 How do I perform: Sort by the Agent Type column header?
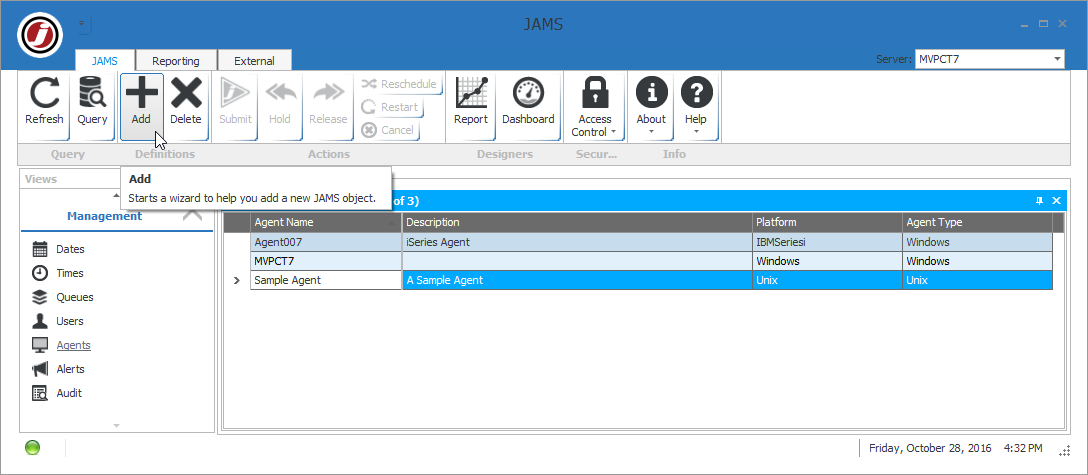(x=978, y=223)
